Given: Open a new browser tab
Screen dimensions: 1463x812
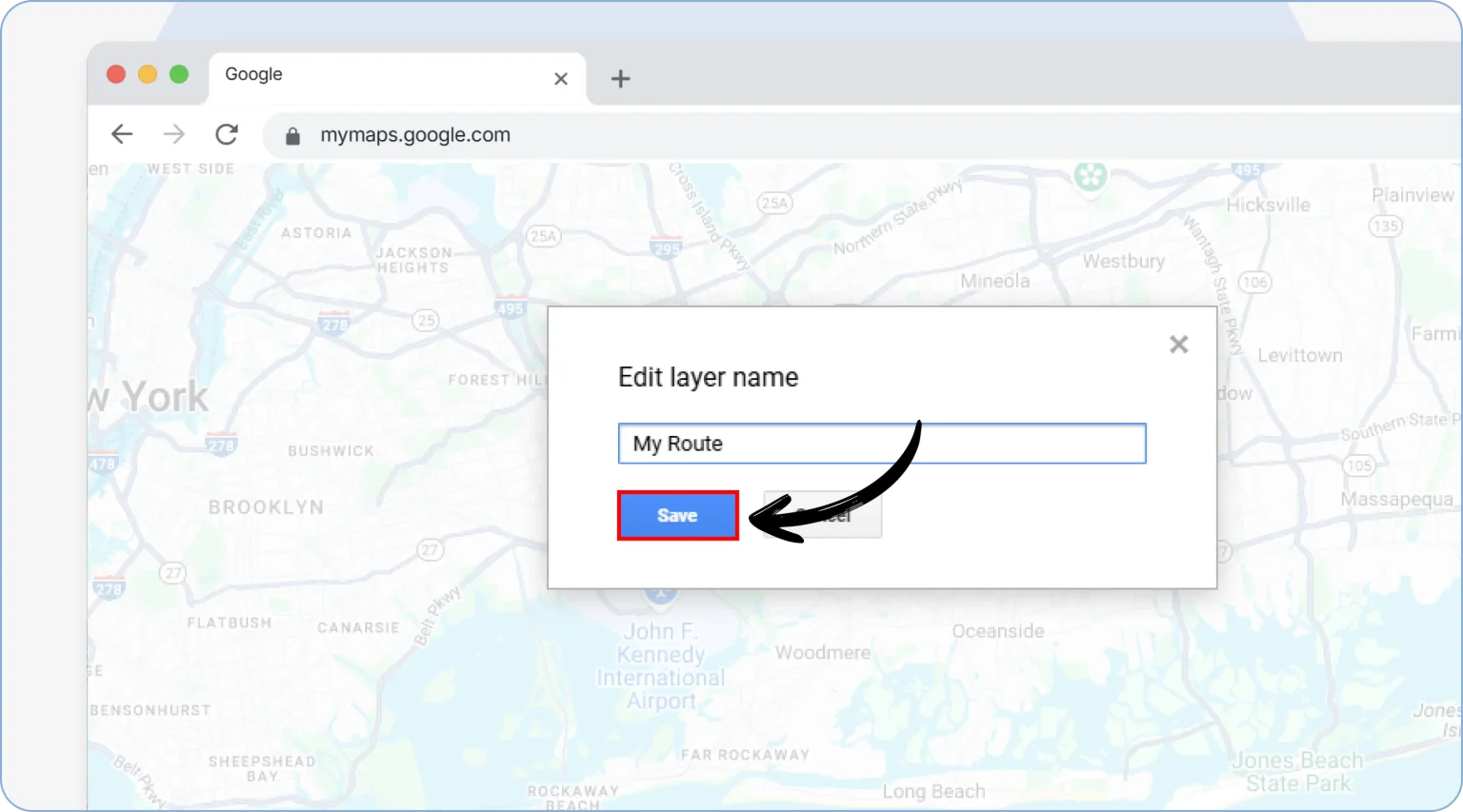Looking at the screenshot, I should click(x=620, y=79).
